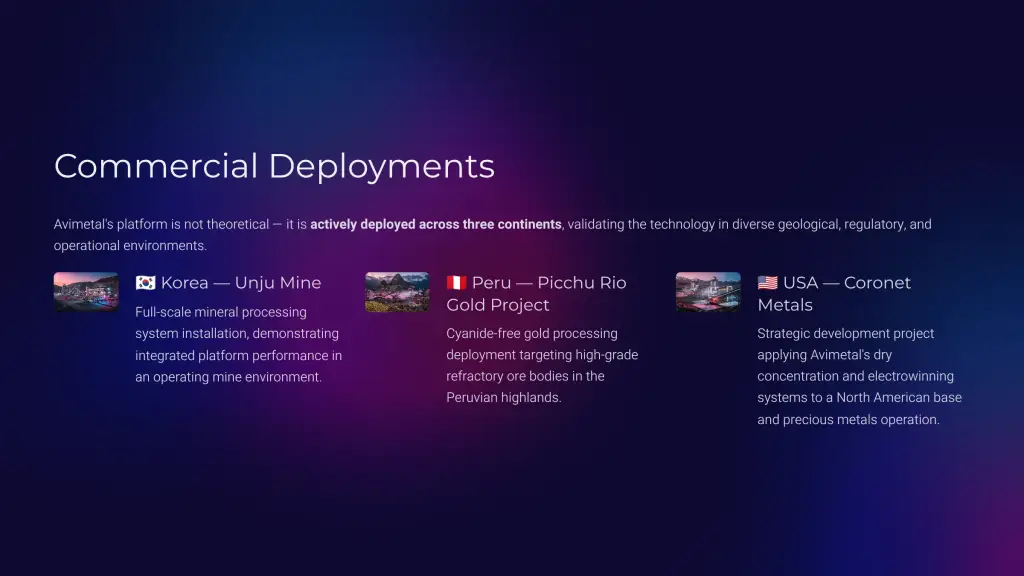
Task: Click the South Korea flag icon
Action: click(146, 283)
